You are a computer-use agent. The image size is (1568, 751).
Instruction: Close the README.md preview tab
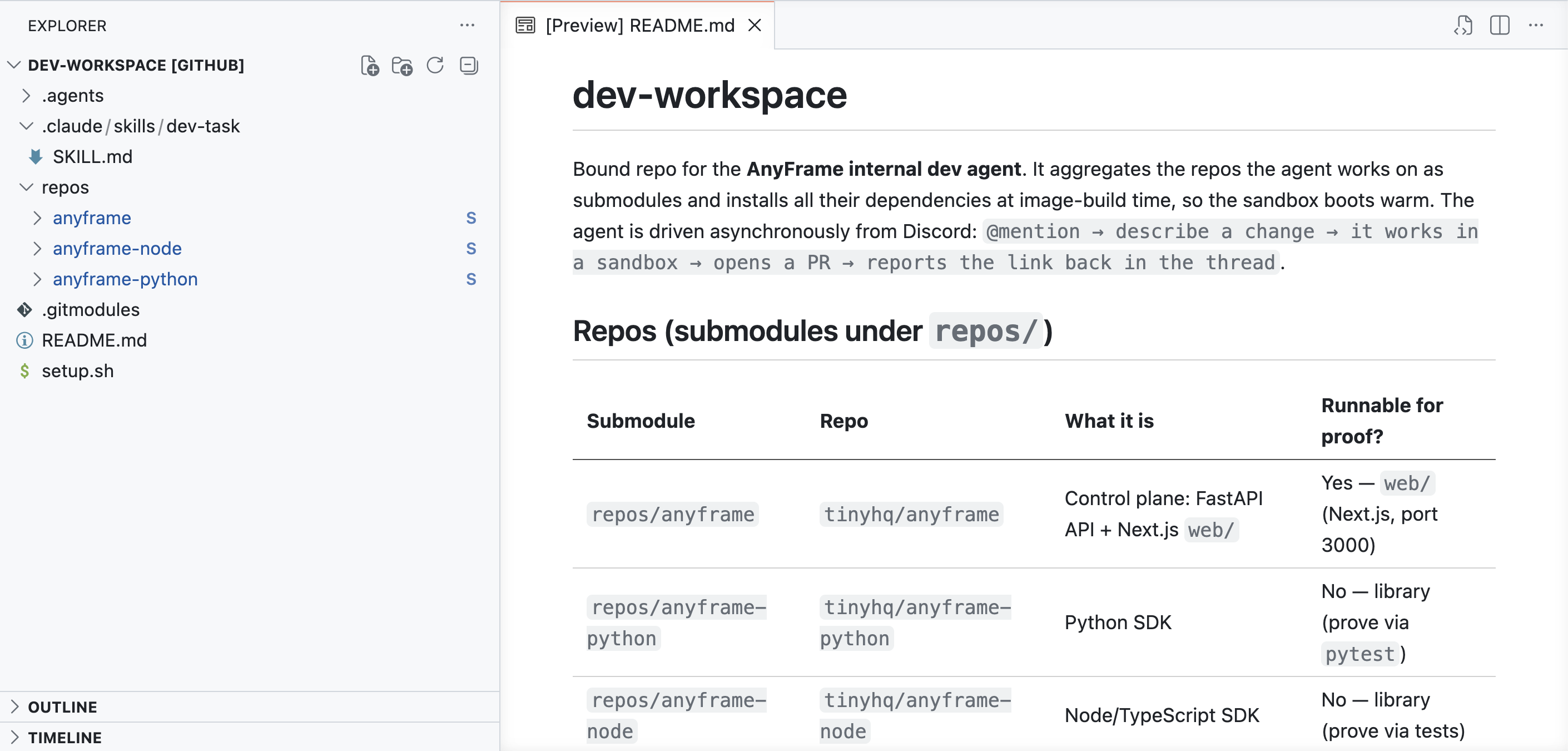755,25
